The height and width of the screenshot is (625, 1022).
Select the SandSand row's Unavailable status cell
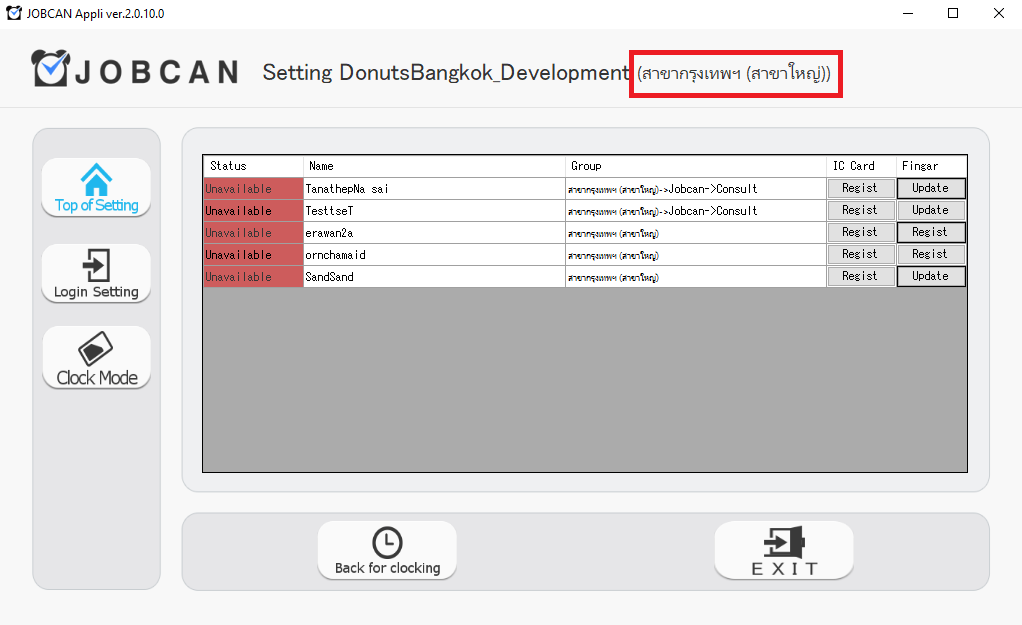253,277
